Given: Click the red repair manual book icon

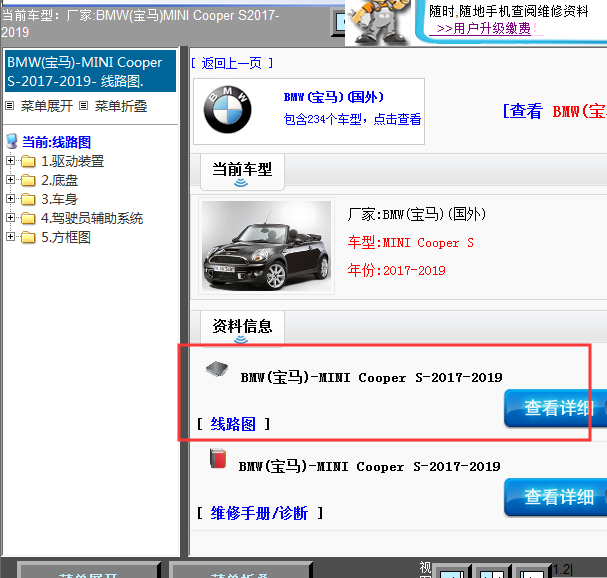Looking at the screenshot, I should (216, 459).
